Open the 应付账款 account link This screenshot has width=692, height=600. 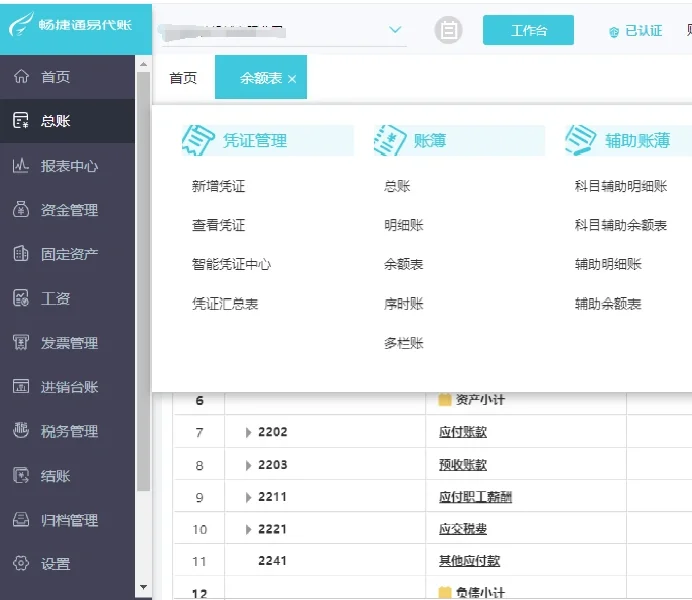coord(463,432)
